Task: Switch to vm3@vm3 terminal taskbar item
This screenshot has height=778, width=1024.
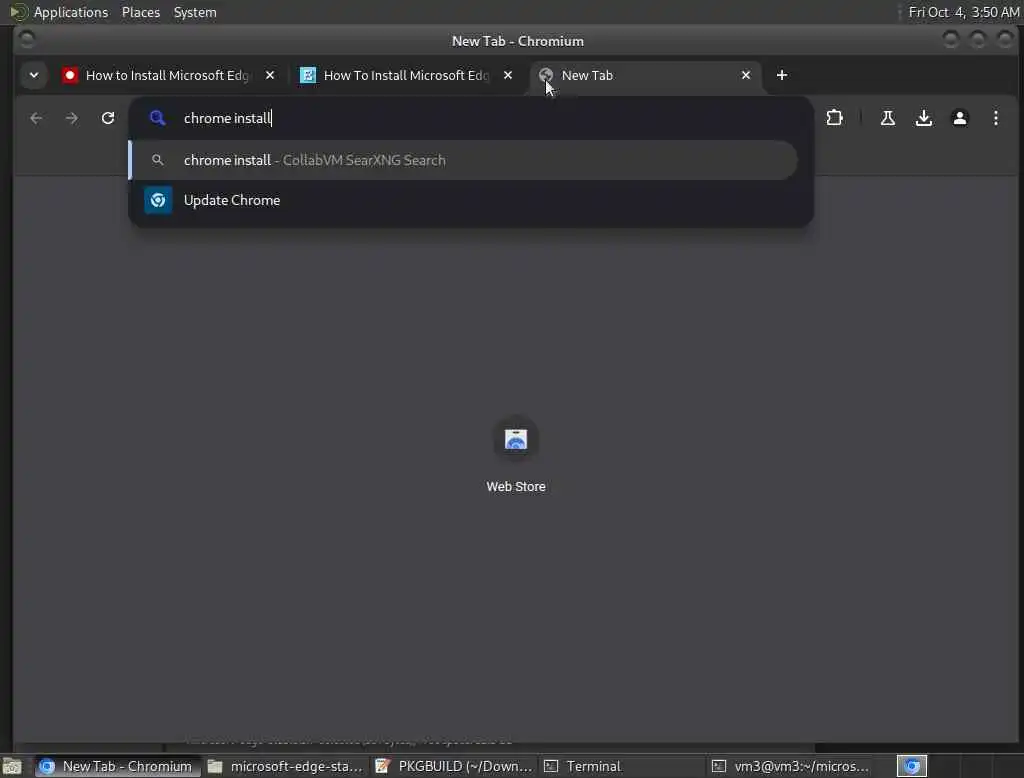Action: [790, 766]
